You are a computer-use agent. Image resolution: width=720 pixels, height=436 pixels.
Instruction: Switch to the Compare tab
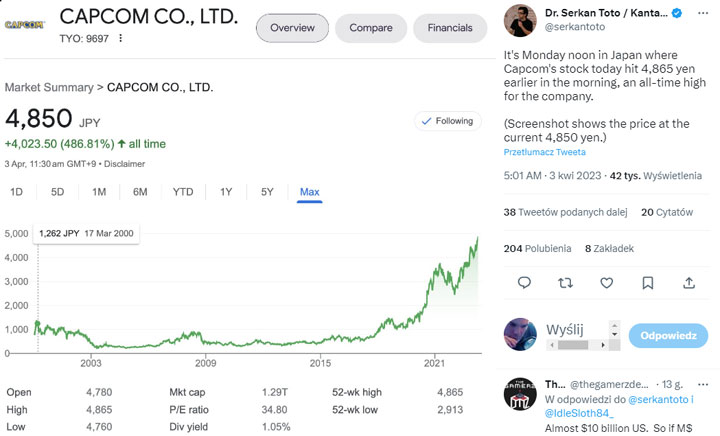tap(370, 28)
